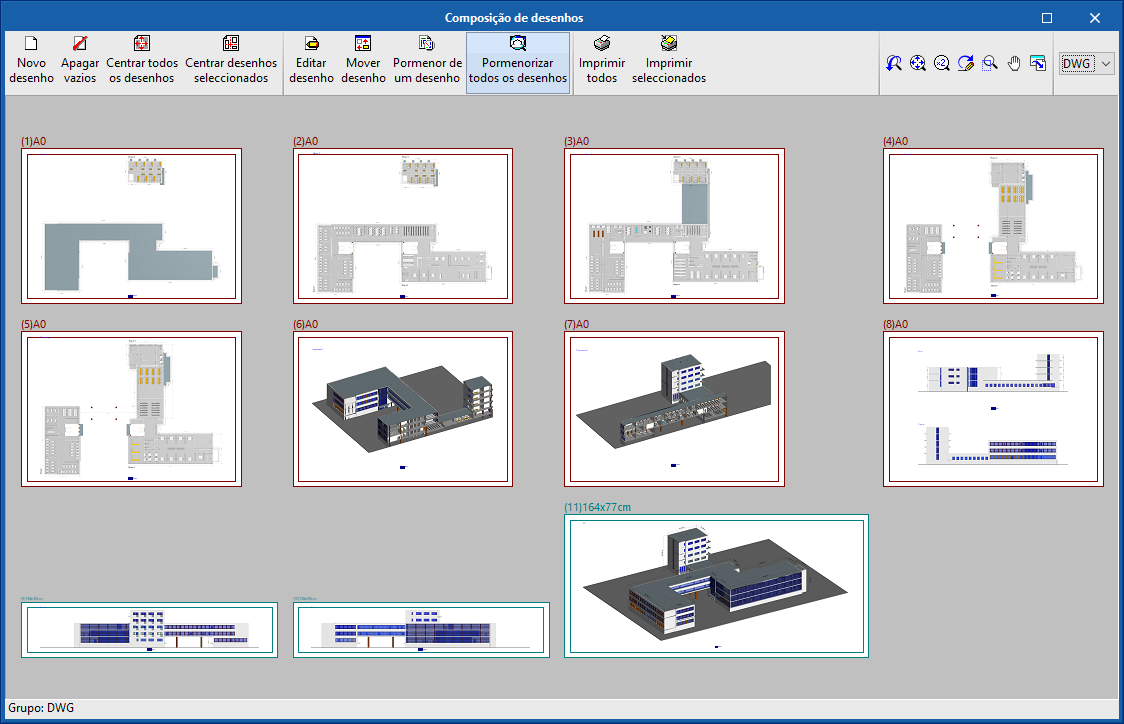Click Imprimir todos to print everything
Screen dimensions: 1124x724
601,62
